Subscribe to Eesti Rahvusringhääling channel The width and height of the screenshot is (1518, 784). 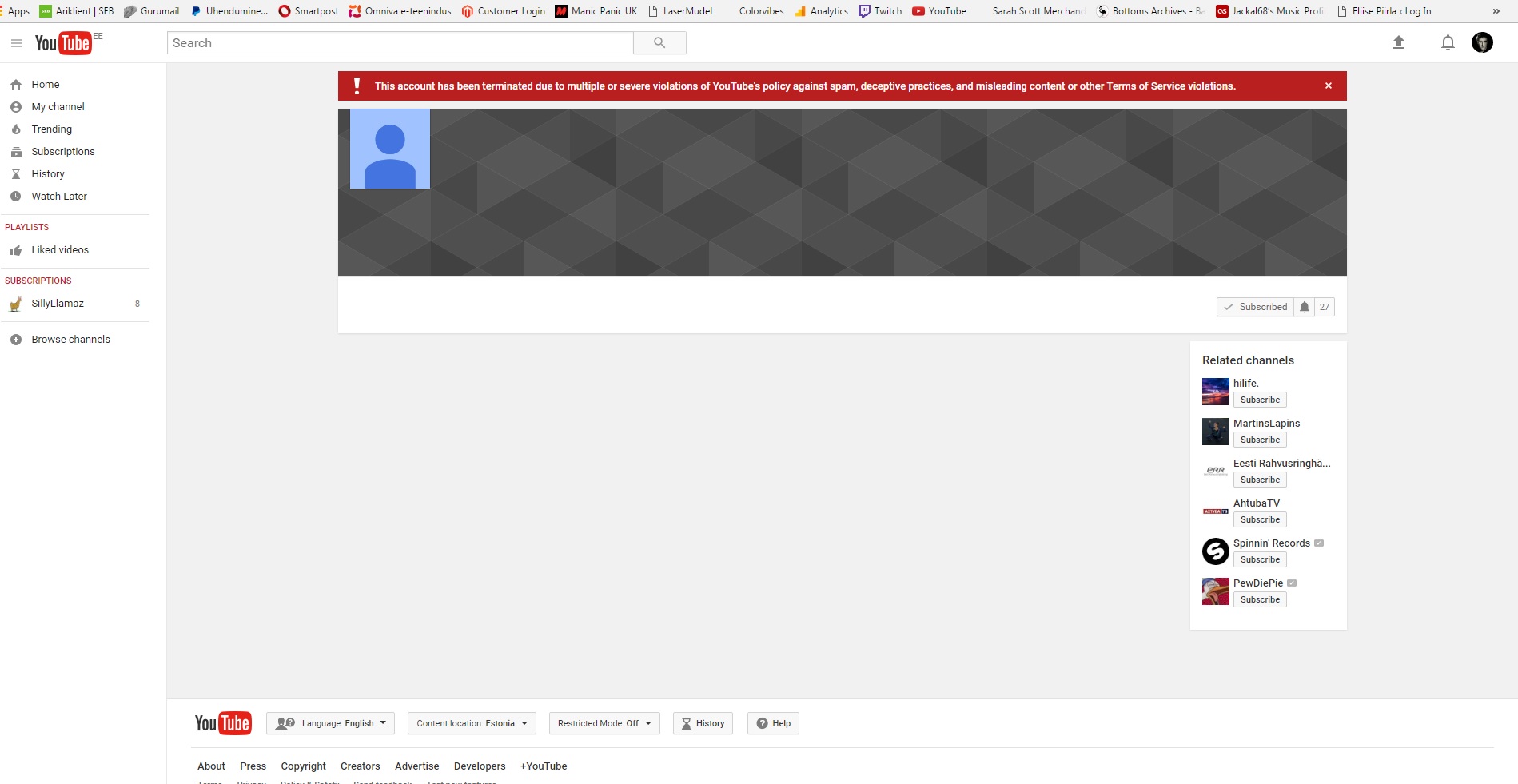pos(1260,480)
